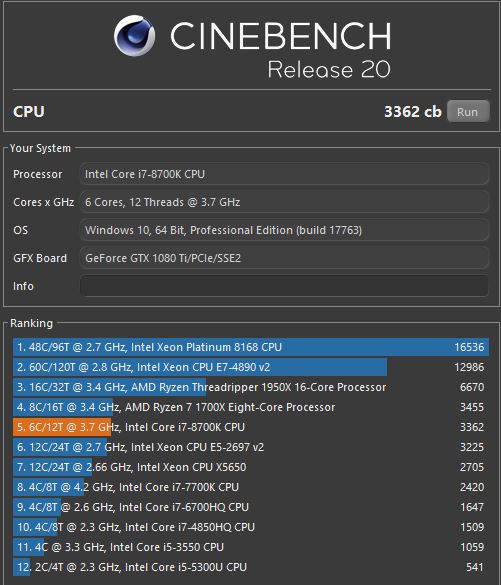Image resolution: width=501 pixels, height=585 pixels.
Task: Click the Cores x GHz field
Action: 284,202
